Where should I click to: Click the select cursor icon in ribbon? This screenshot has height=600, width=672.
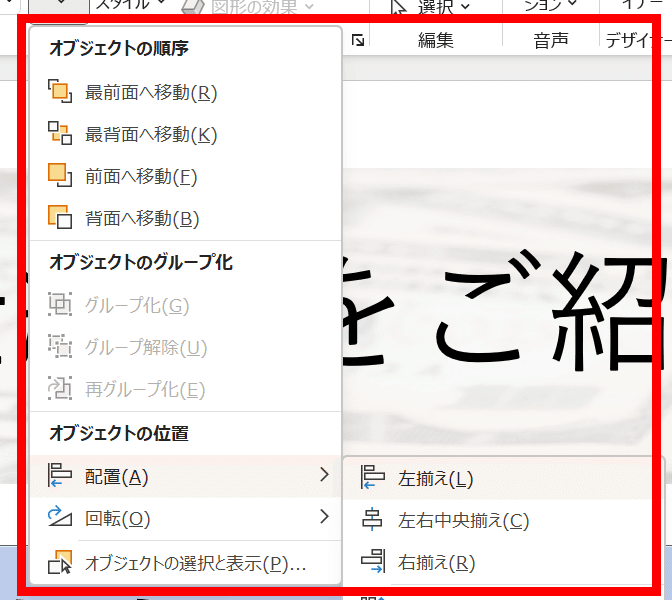[x=399, y=7]
